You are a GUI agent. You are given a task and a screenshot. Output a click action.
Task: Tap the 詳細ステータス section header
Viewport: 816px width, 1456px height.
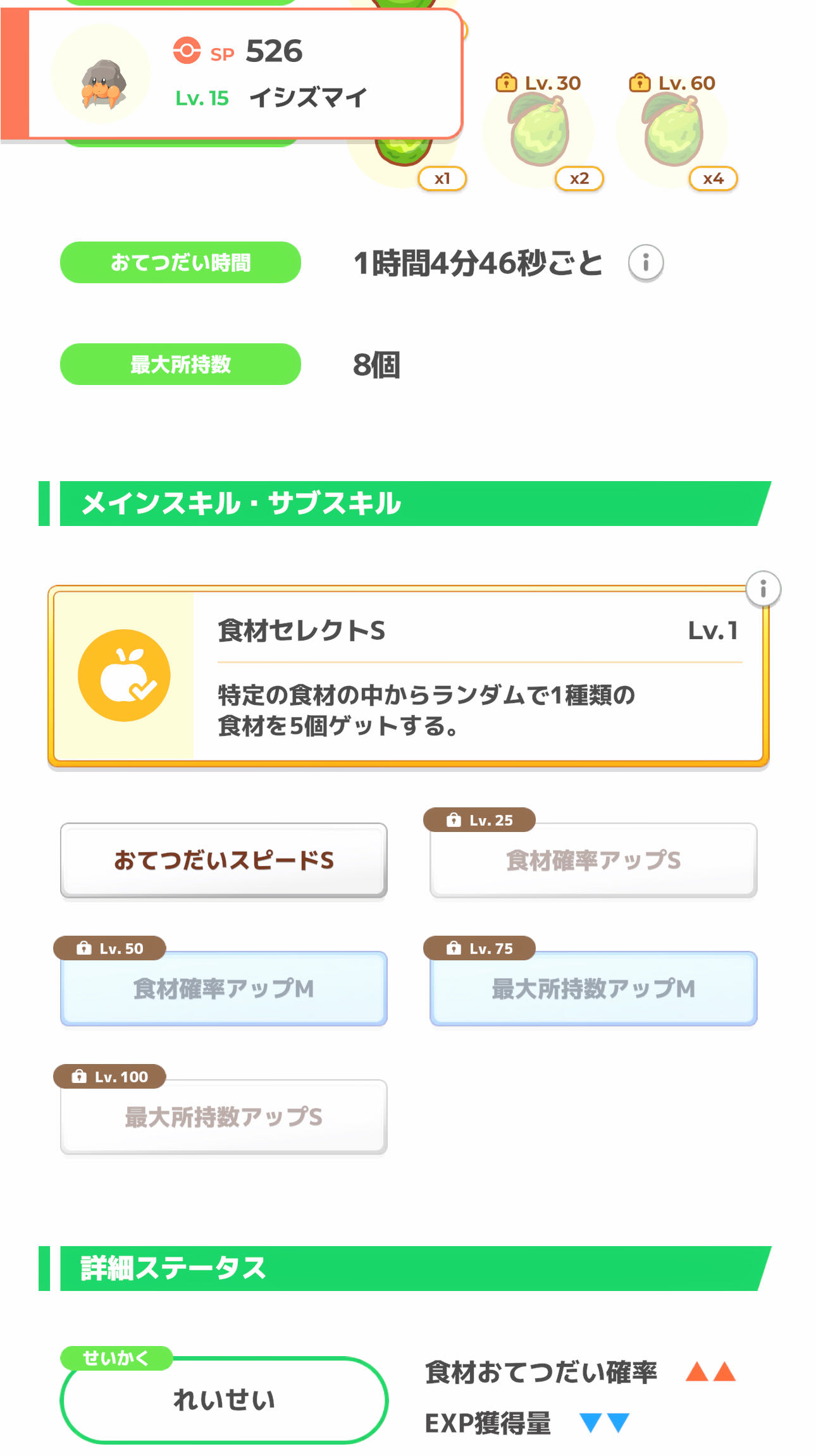pos(405,1268)
